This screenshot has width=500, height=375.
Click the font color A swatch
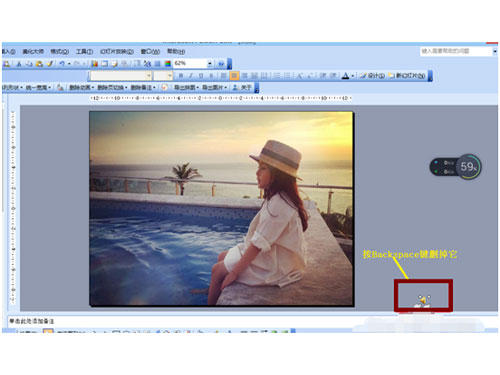click(x=345, y=76)
